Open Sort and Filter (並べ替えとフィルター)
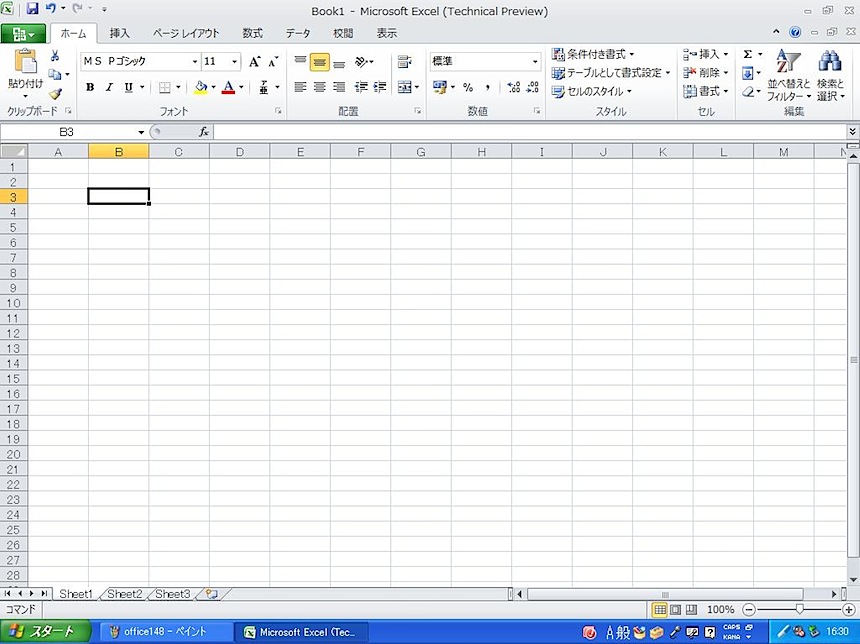This screenshot has width=860, height=644. click(x=789, y=75)
